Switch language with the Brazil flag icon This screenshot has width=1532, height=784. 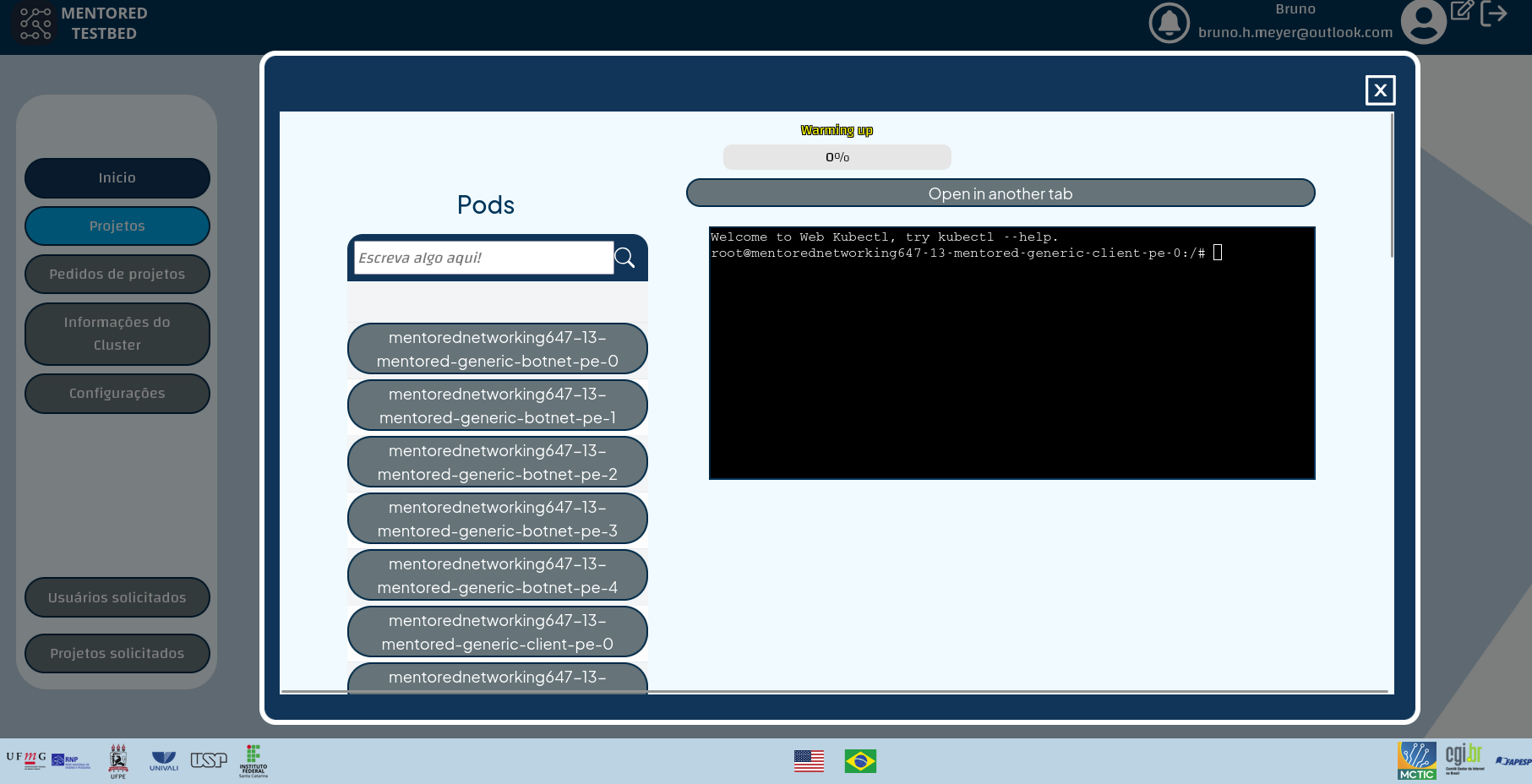[859, 761]
